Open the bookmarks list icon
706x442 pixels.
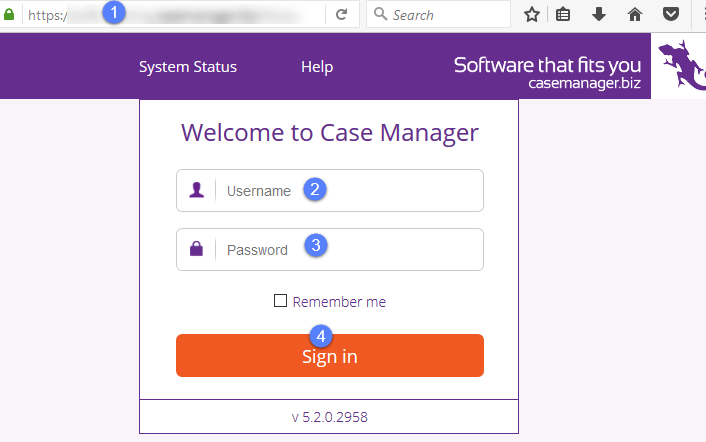click(x=563, y=14)
